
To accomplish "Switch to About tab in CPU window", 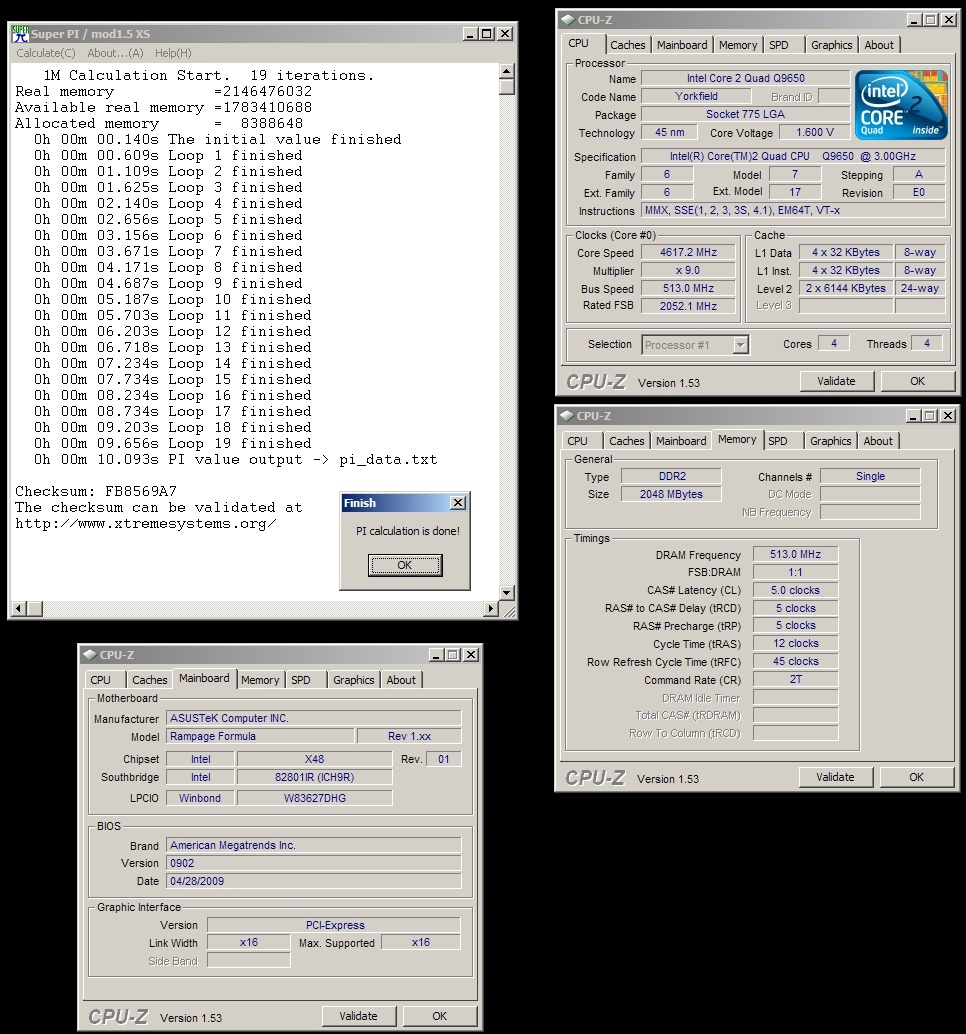I will [879, 45].
